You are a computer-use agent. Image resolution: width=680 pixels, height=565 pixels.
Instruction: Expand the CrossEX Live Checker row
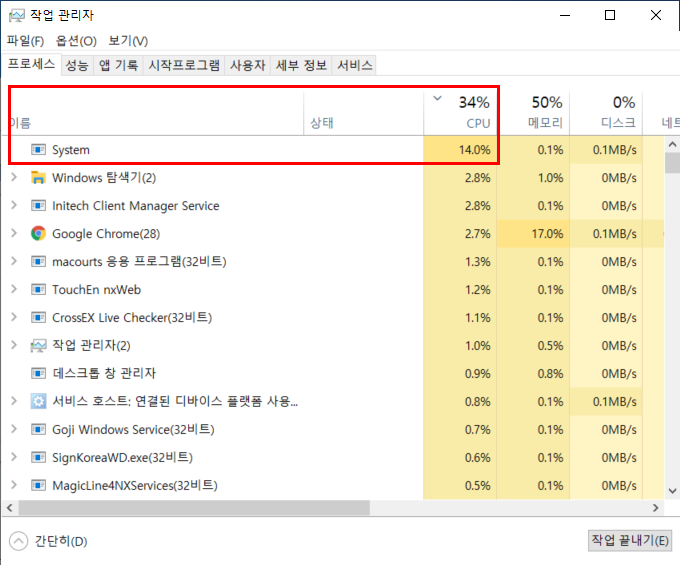[14, 317]
